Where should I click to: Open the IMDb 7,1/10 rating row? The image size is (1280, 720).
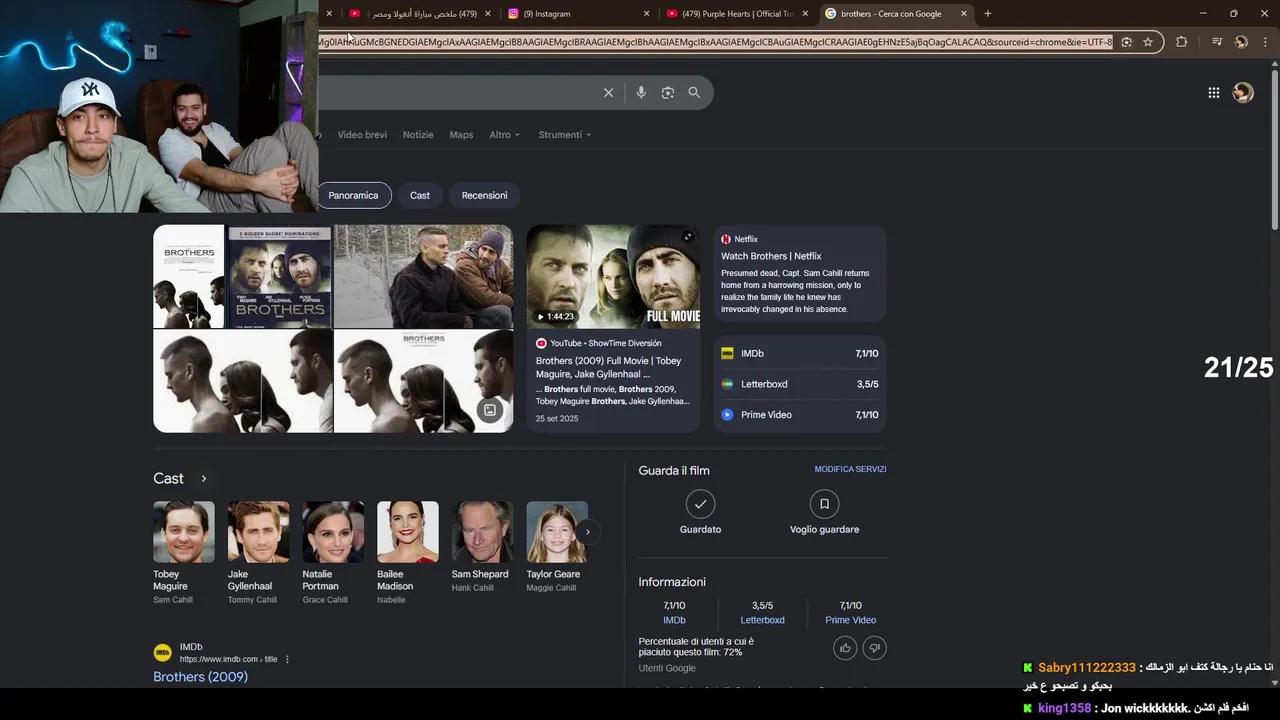pyautogui.click(x=800, y=354)
